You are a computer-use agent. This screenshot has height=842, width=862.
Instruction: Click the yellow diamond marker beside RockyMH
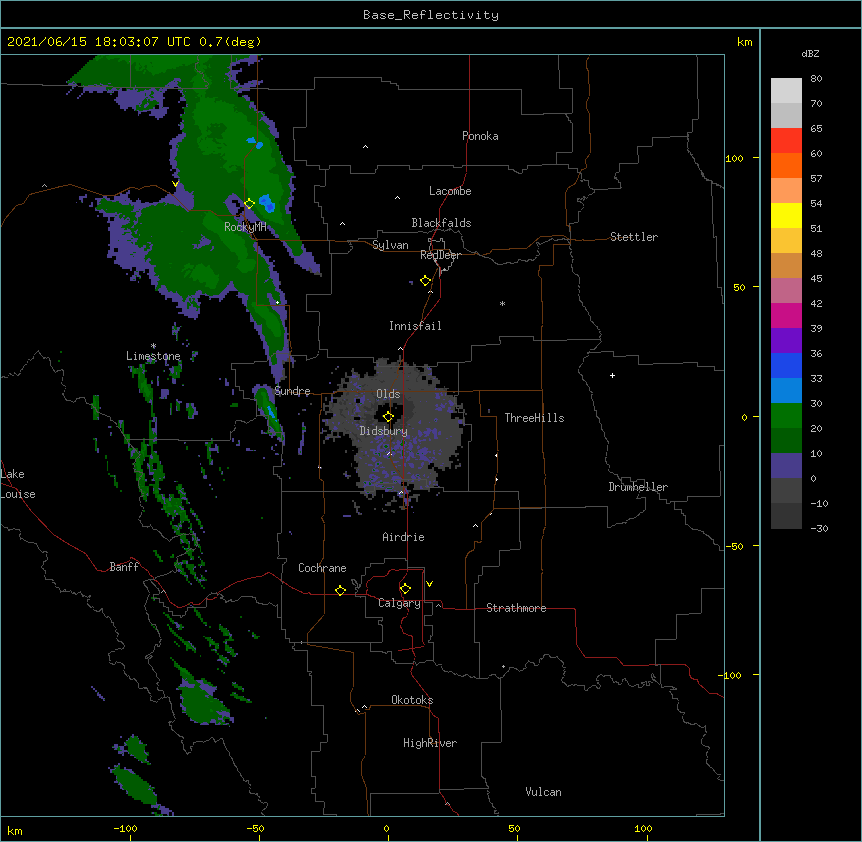(x=249, y=204)
